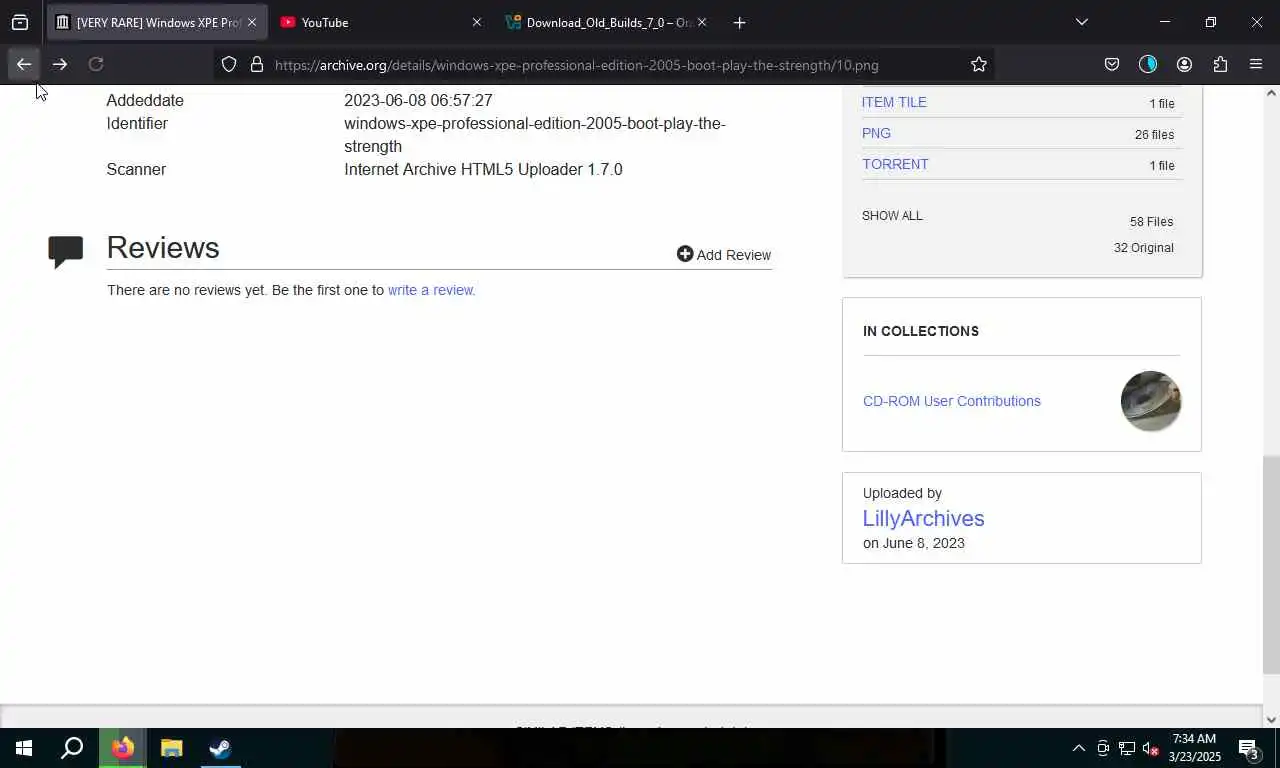Open the Firefox hamburger application menu
This screenshot has height=768, width=1280.
coord(1256,64)
